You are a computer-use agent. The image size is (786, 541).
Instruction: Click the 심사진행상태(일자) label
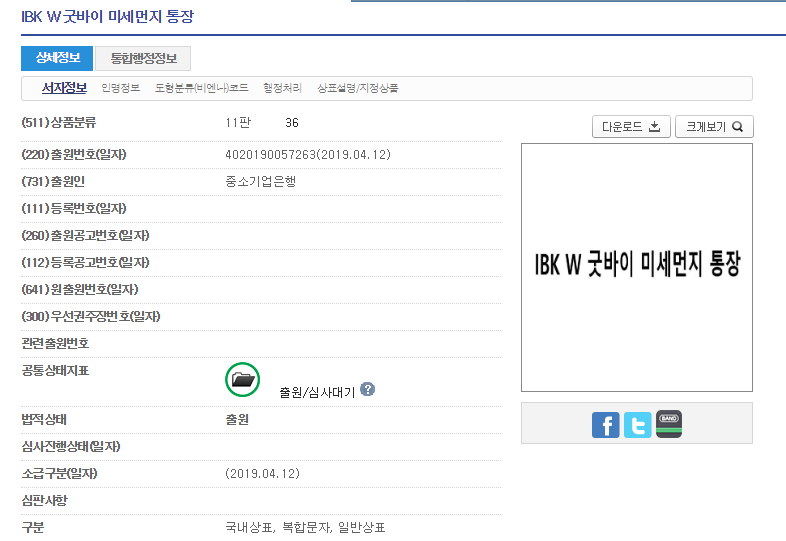pos(71,447)
